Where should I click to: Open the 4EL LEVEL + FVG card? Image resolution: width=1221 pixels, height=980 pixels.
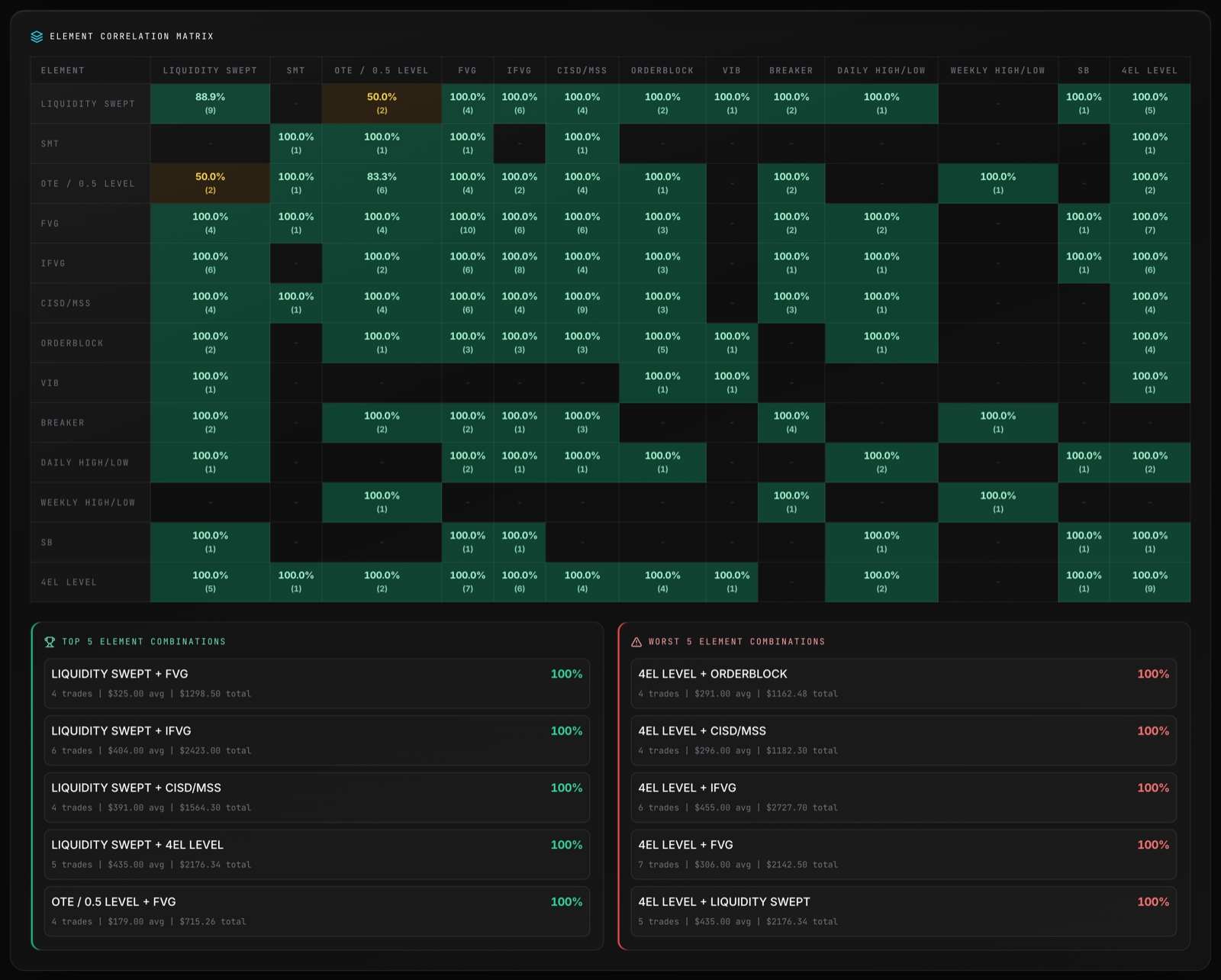click(904, 854)
